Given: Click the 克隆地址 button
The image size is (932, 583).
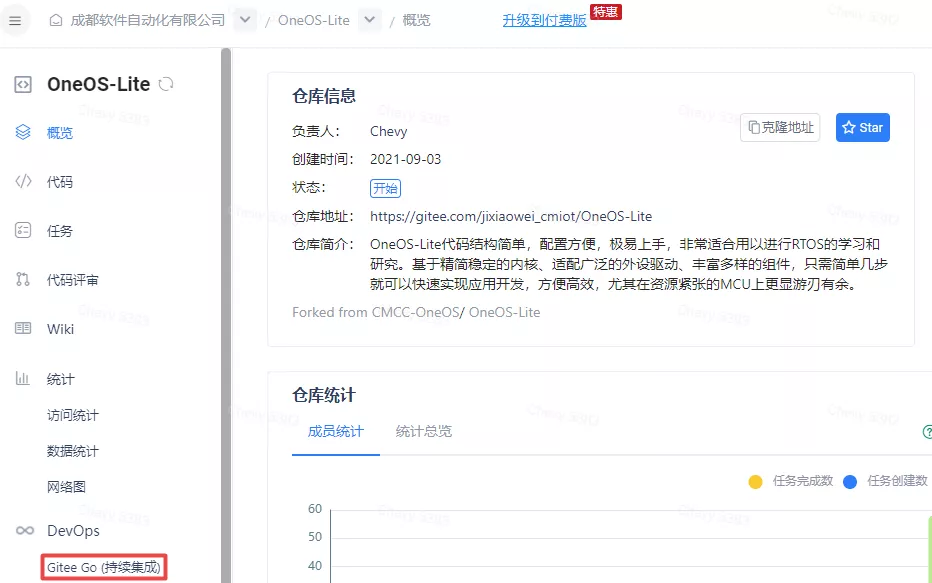Looking at the screenshot, I should [x=780, y=127].
